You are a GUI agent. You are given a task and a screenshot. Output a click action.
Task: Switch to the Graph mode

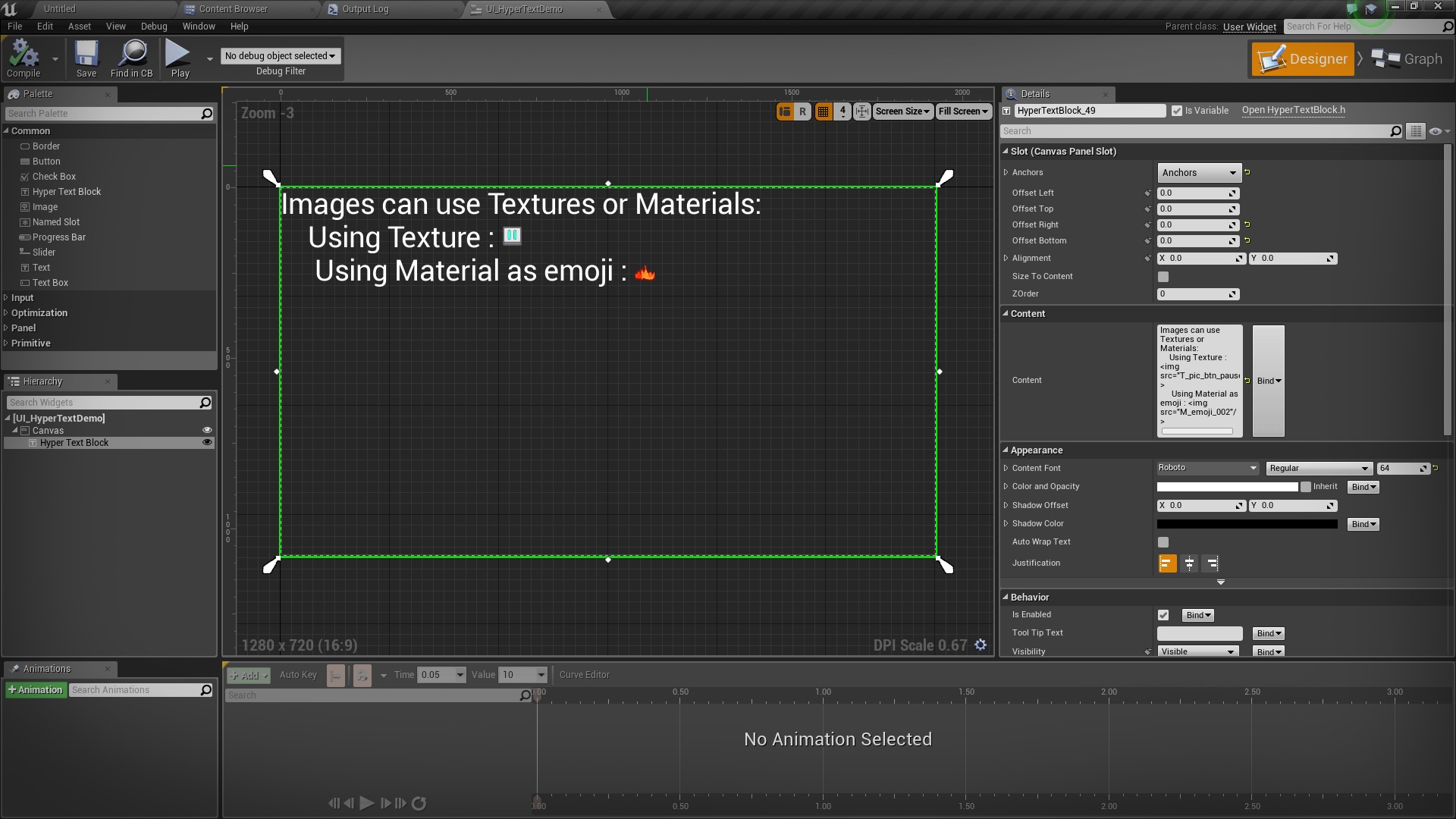(x=1407, y=58)
